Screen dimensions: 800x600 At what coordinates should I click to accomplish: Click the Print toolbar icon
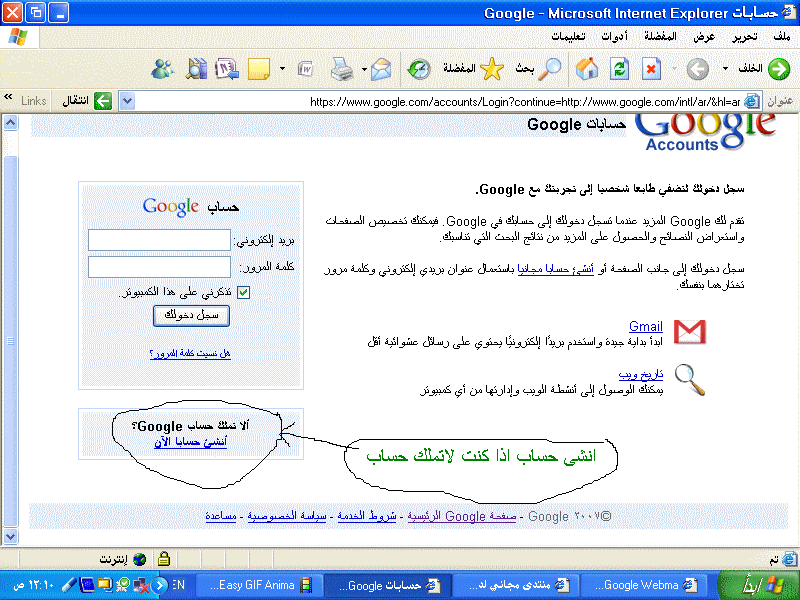click(x=341, y=69)
